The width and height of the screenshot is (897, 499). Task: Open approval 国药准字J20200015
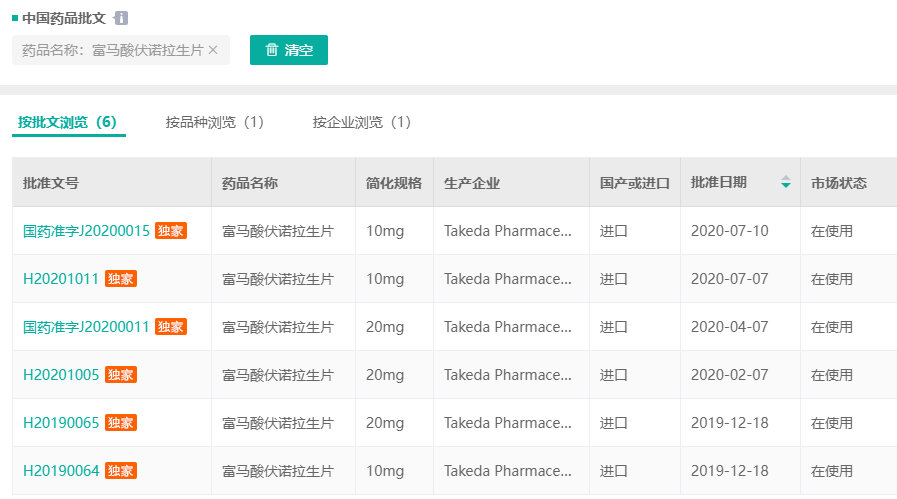(86, 231)
